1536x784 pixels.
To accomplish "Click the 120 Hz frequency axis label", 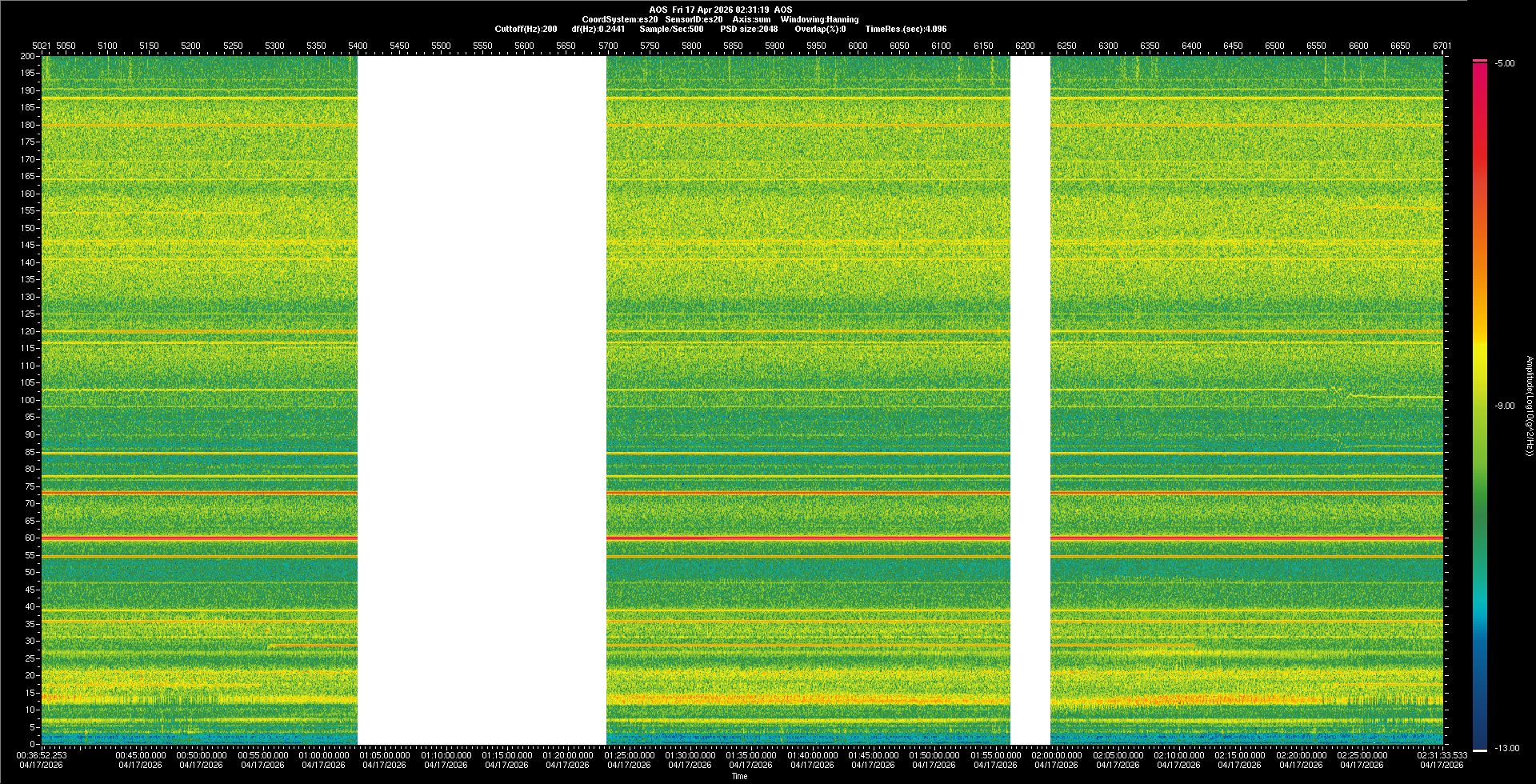I will click(28, 331).
